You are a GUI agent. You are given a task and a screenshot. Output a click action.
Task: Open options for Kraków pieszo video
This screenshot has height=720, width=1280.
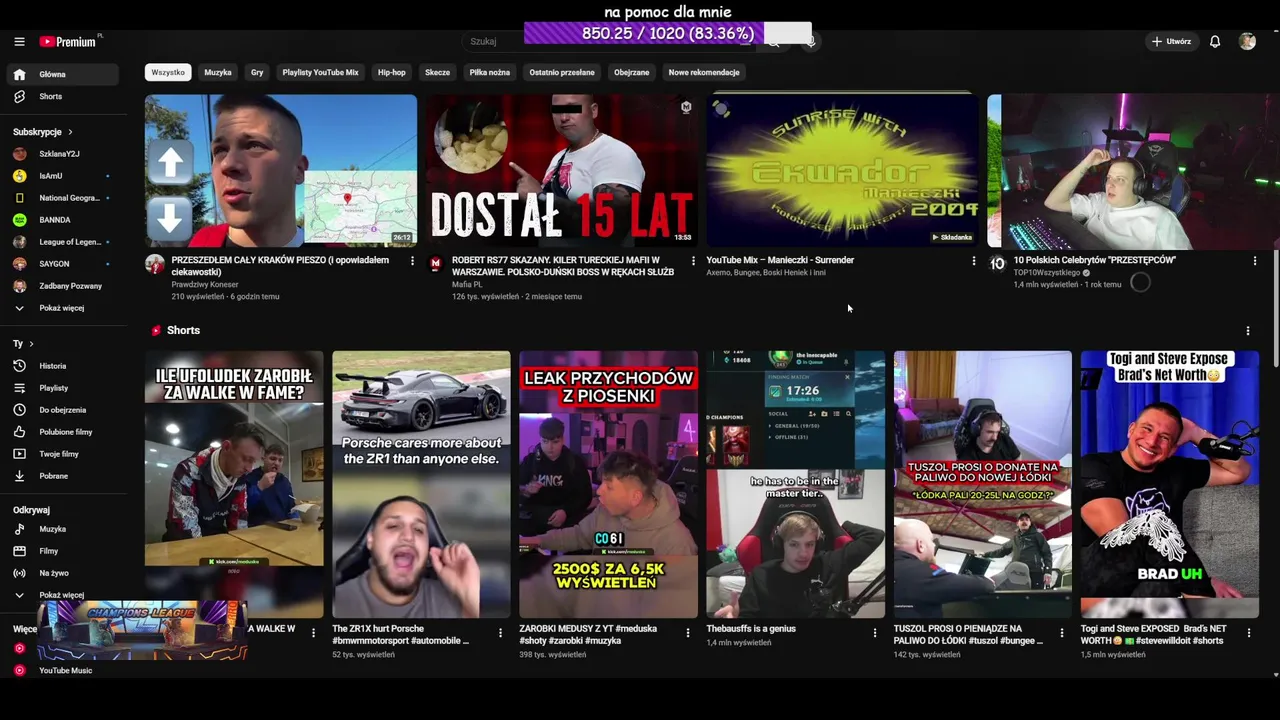point(412,261)
